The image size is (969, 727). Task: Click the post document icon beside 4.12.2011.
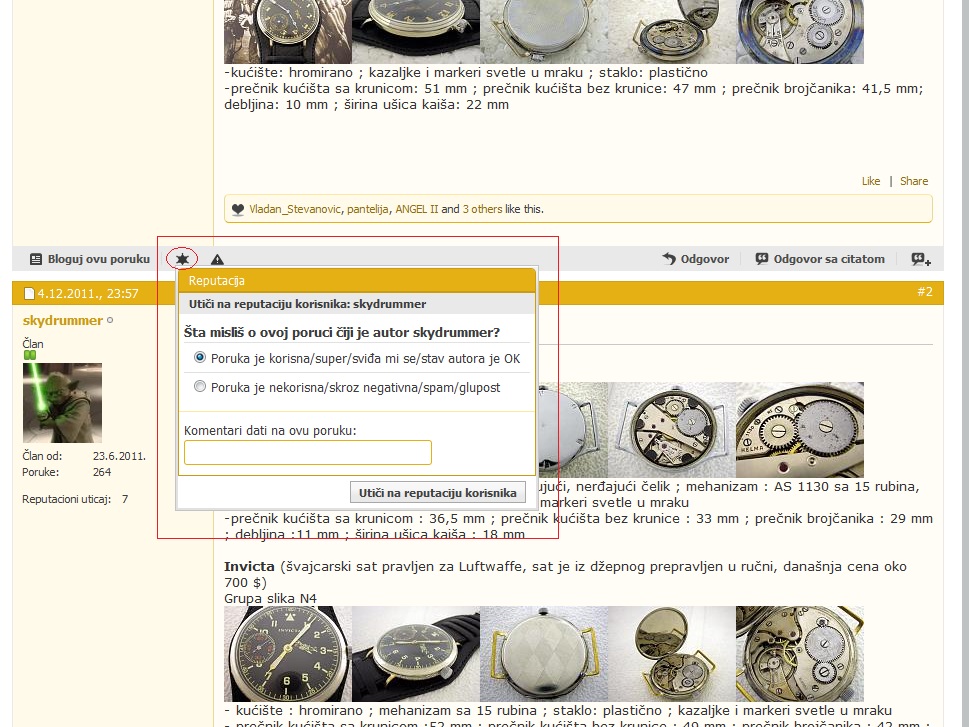(x=29, y=293)
